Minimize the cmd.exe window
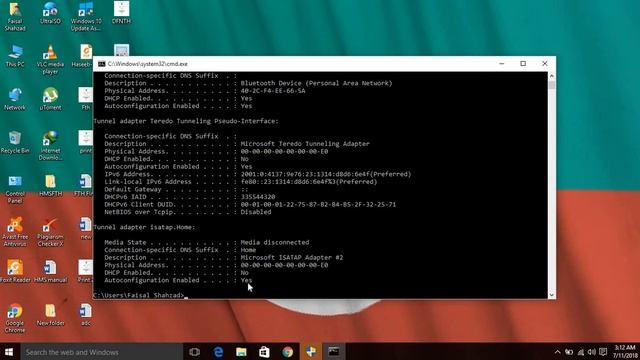Image resolution: width=640 pixels, height=360 pixels. coord(502,64)
